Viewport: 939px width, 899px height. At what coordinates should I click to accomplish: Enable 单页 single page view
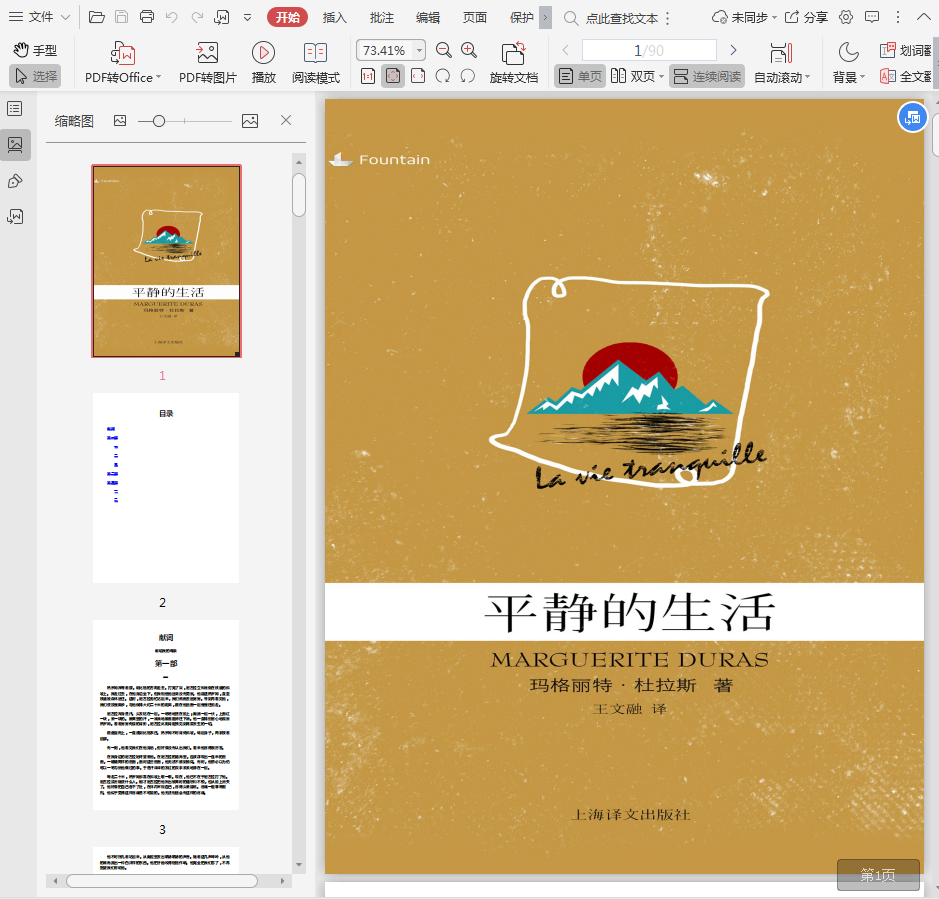580,76
